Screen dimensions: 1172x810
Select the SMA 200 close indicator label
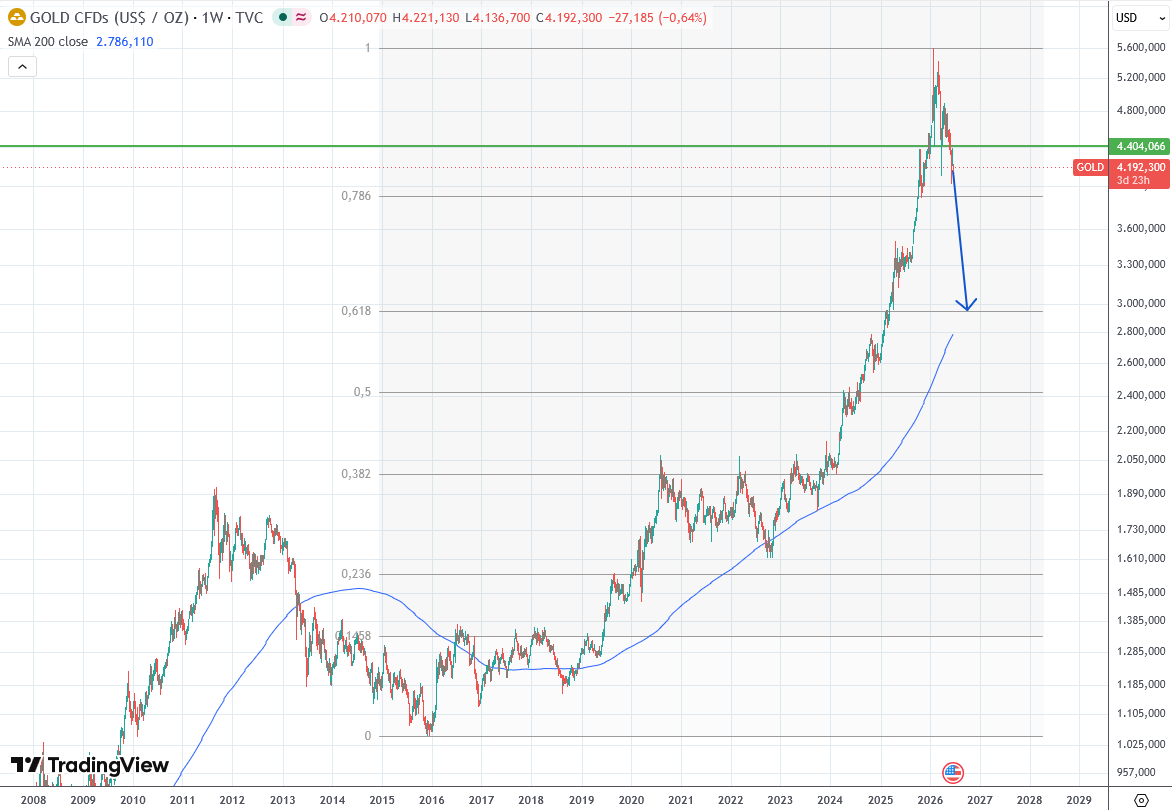[x=48, y=42]
